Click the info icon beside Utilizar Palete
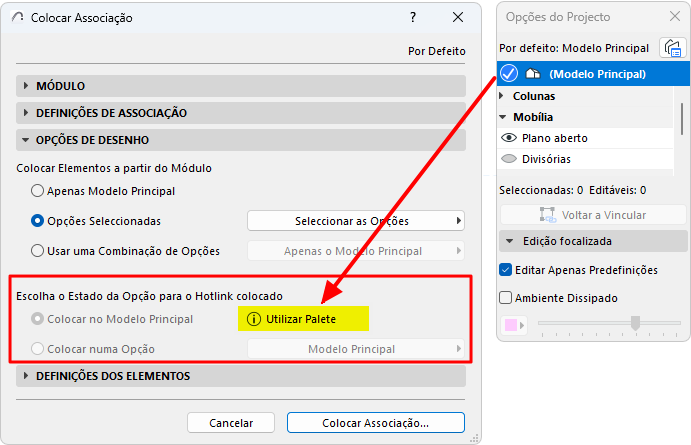Screen dimensions: 691x445 [x=254, y=319]
